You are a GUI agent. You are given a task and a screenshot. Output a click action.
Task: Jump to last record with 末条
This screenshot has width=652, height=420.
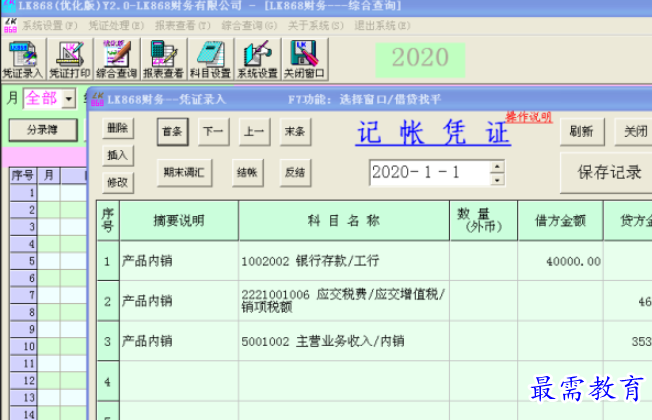point(295,132)
